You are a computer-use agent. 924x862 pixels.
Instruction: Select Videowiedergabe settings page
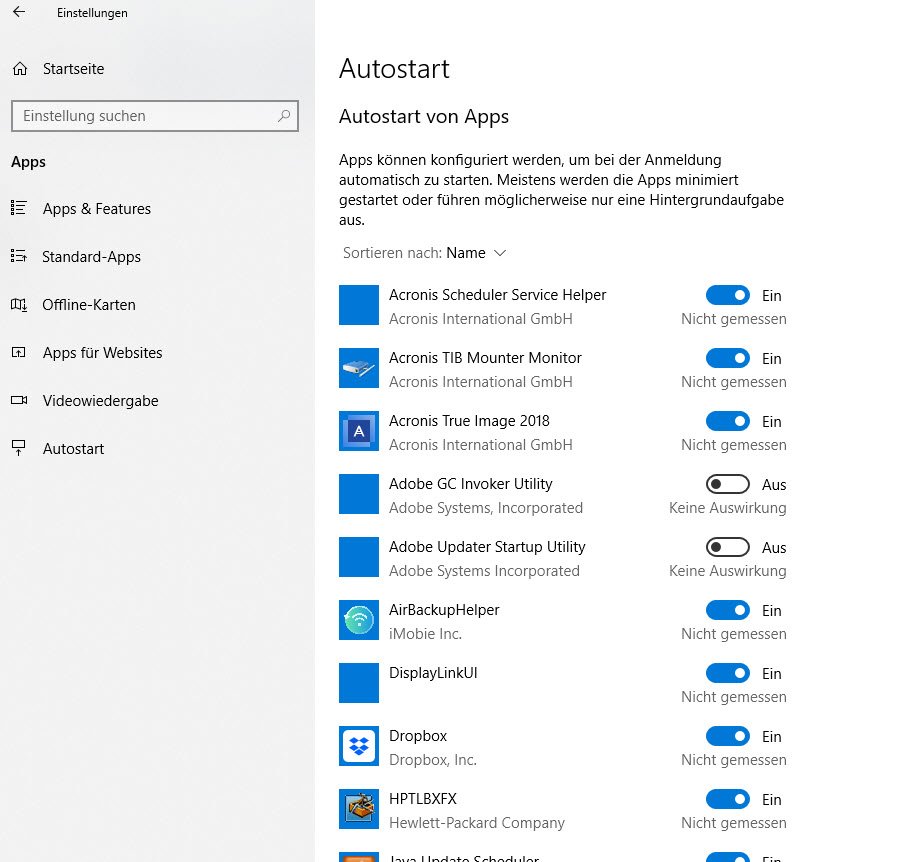101,401
